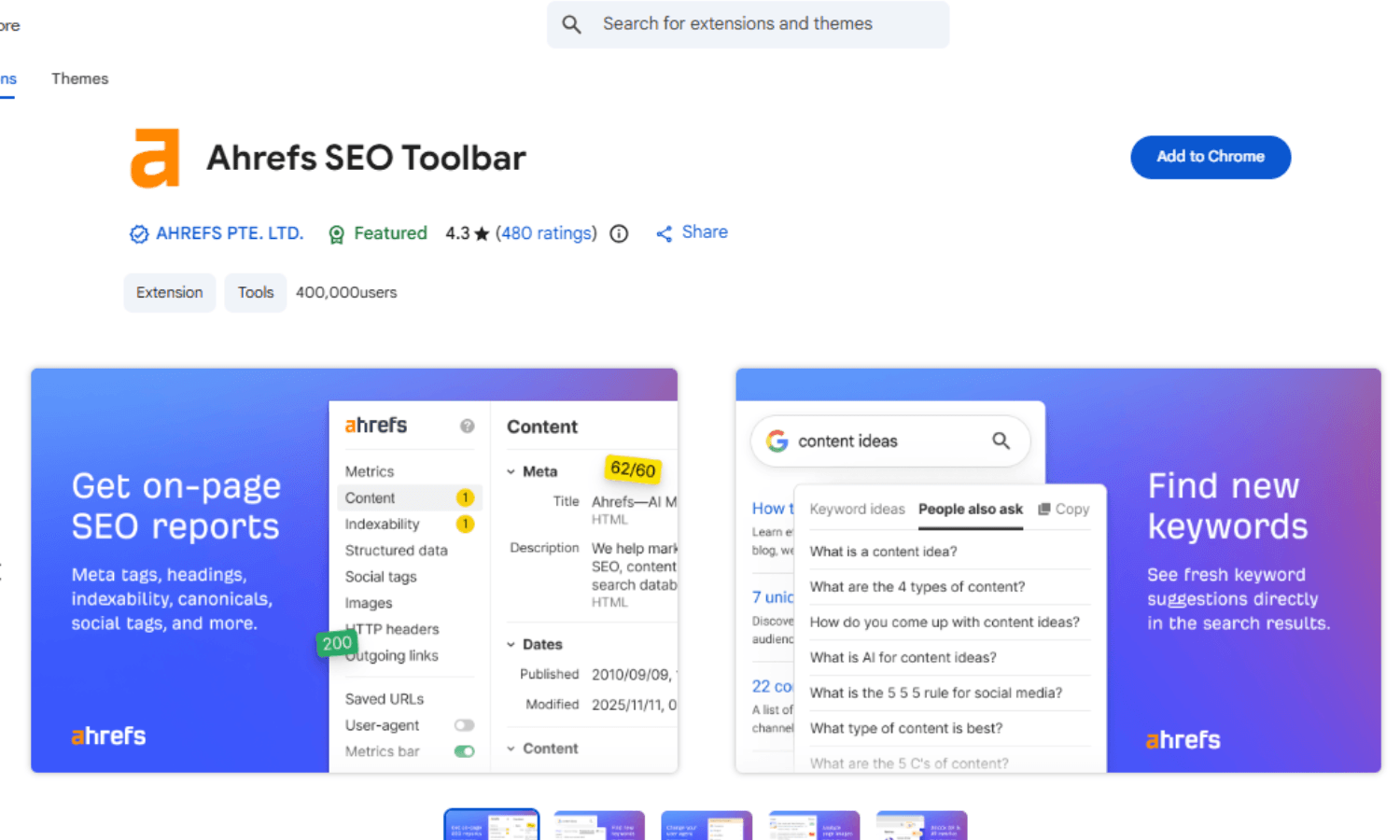Click the Featured award badge icon
1400x840 pixels.
(x=337, y=234)
